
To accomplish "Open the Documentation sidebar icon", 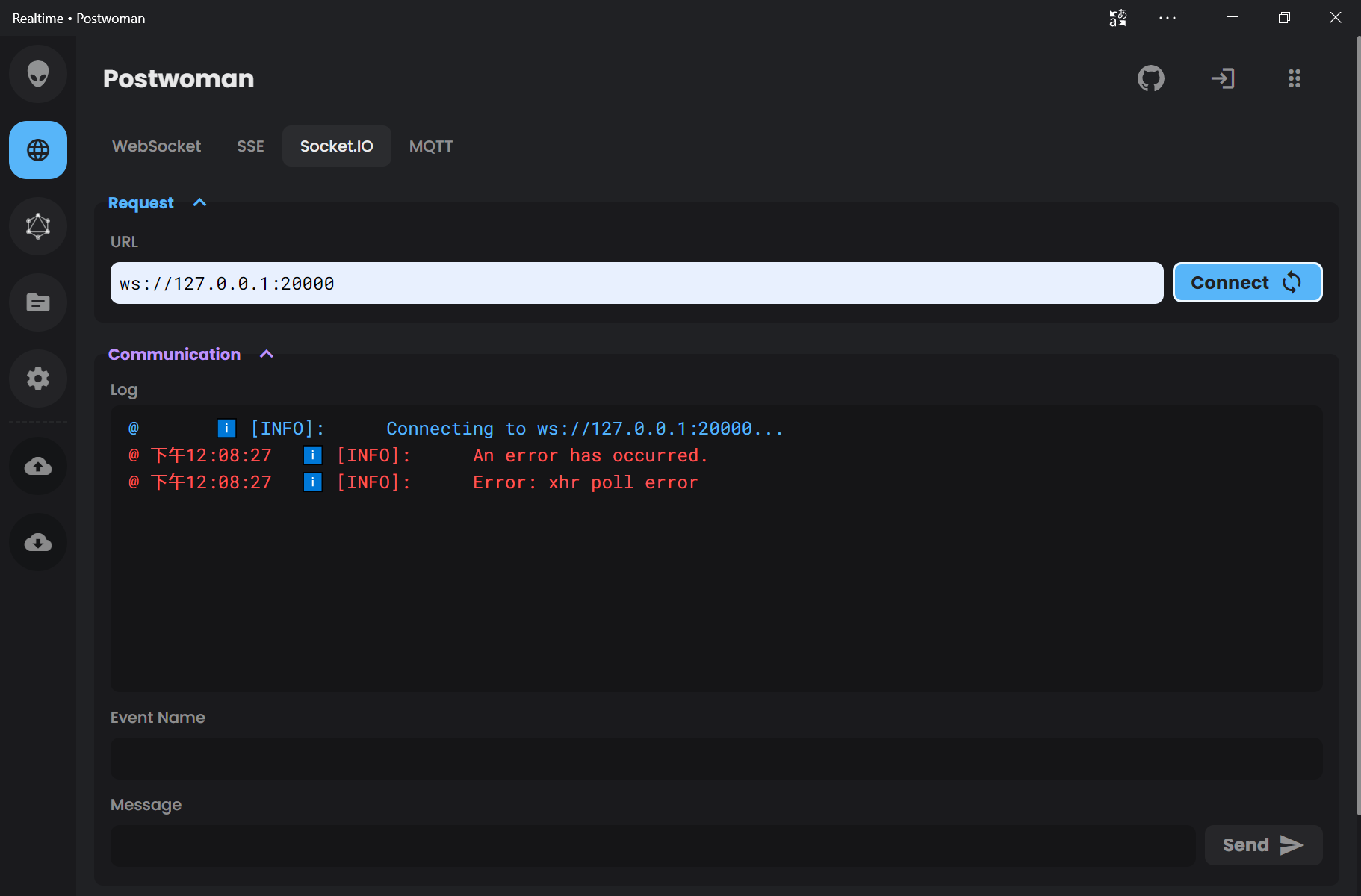I will coord(38,302).
